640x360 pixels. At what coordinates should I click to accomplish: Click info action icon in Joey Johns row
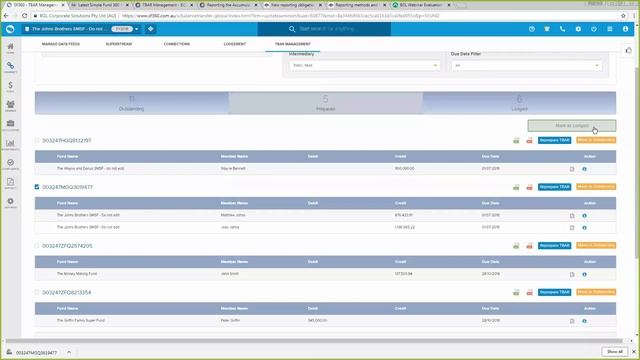[584, 228]
